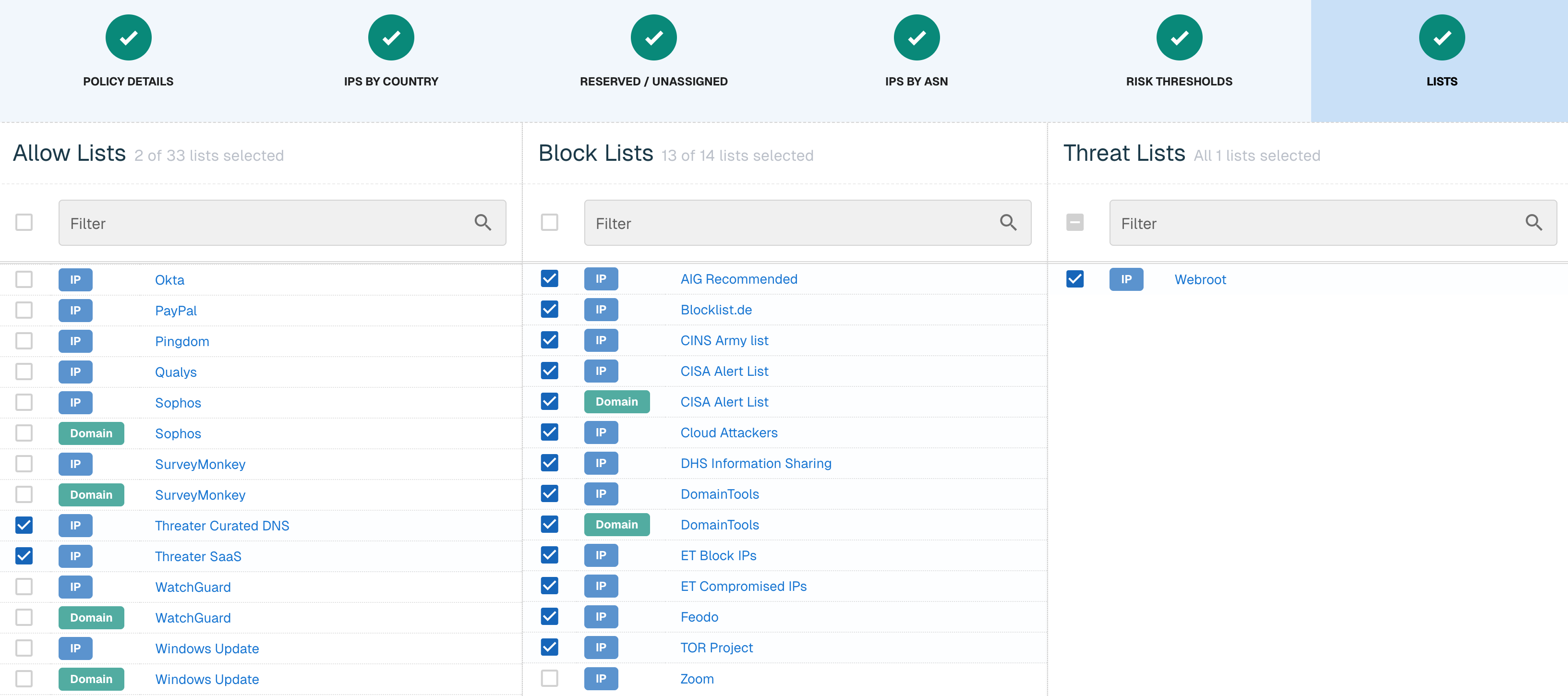Uncheck the Feodo block list checkbox
The image size is (1568, 696).
tap(549, 616)
